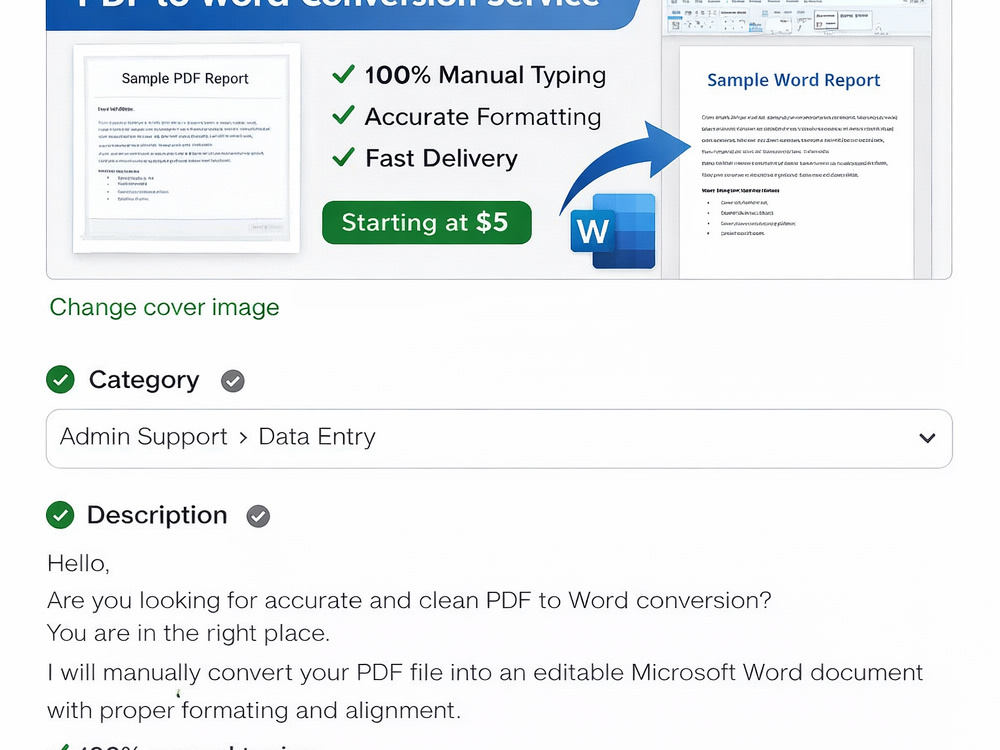This screenshot has width=1000, height=750.
Task: Click 'I will manually convert your PDF' line
Action: (485, 673)
